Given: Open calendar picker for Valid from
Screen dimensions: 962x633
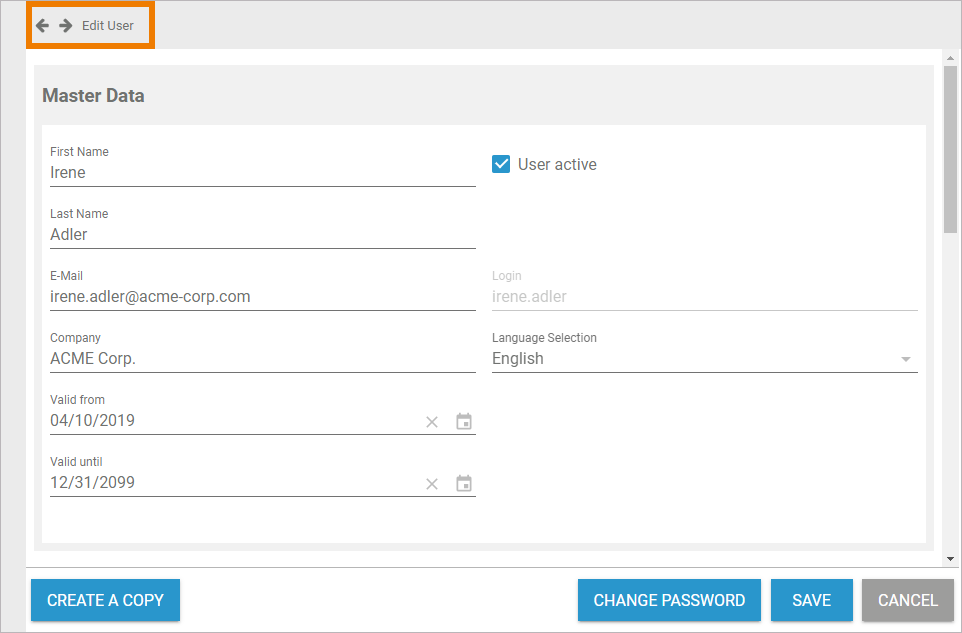Looking at the screenshot, I should 464,422.
